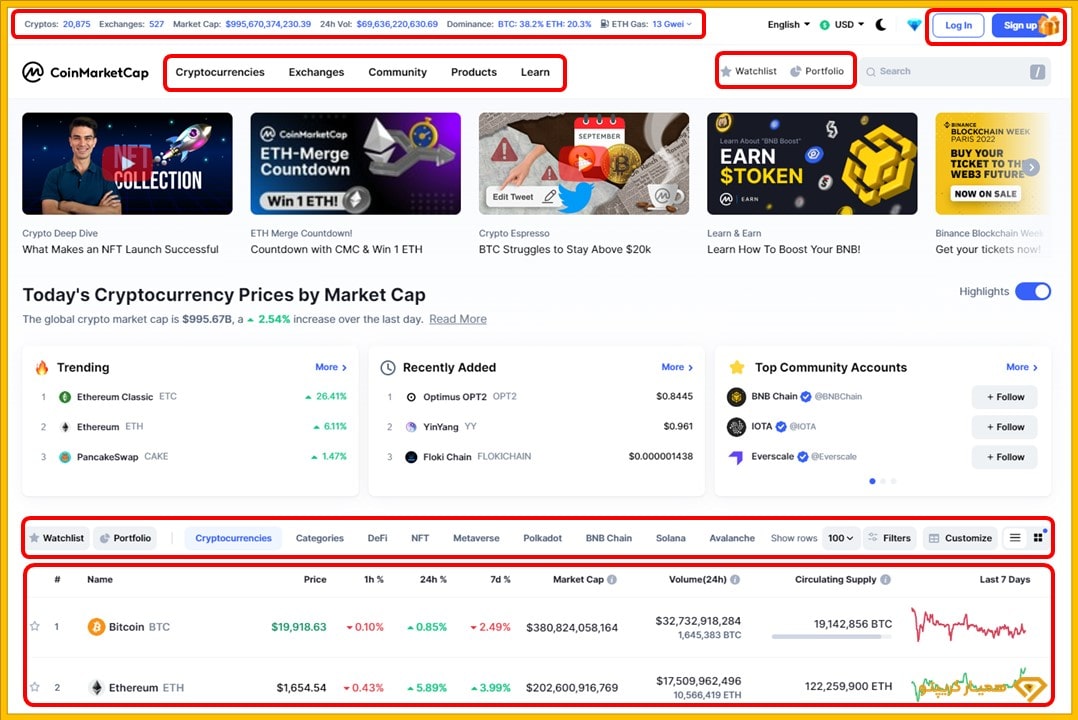Image resolution: width=1078 pixels, height=720 pixels.
Task: Follow the BNB Chain account
Action: click(1004, 397)
